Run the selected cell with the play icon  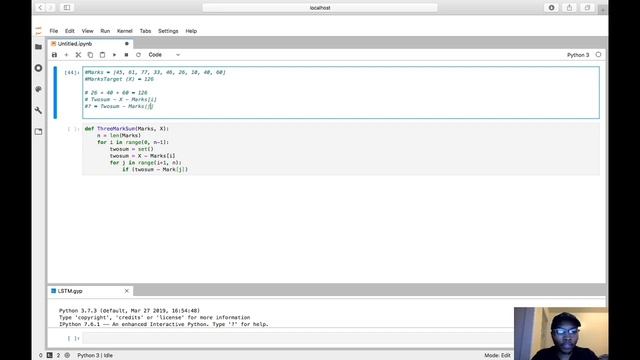tap(114, 55)
